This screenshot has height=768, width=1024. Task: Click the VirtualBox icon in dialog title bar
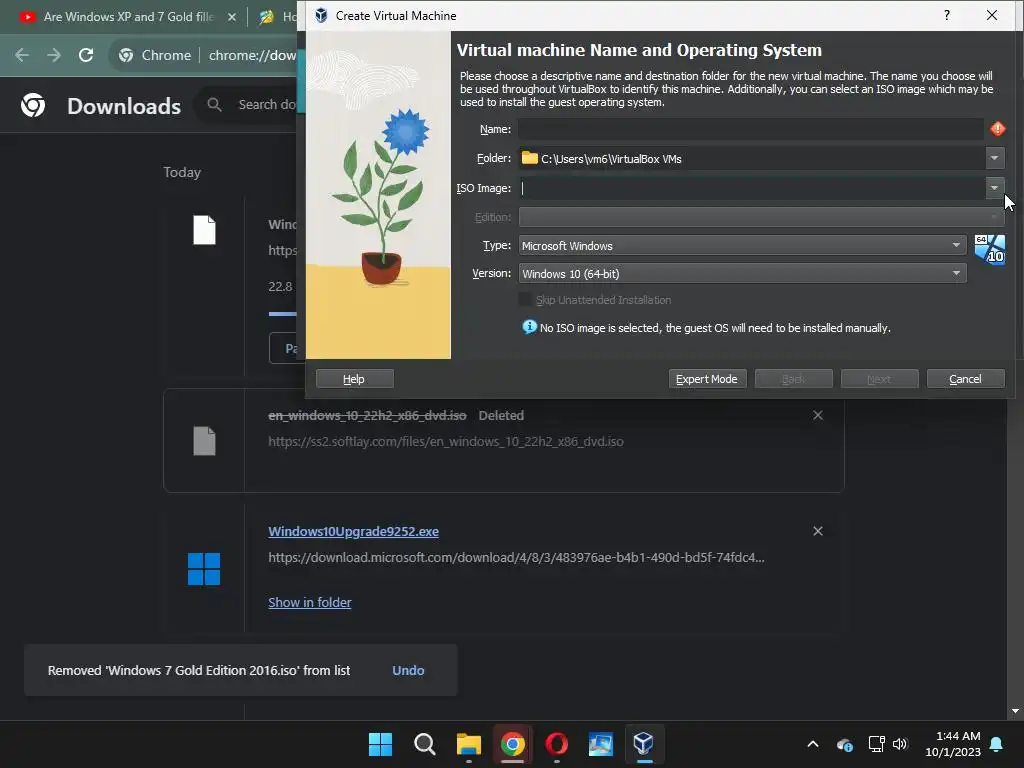click(321, 15)
